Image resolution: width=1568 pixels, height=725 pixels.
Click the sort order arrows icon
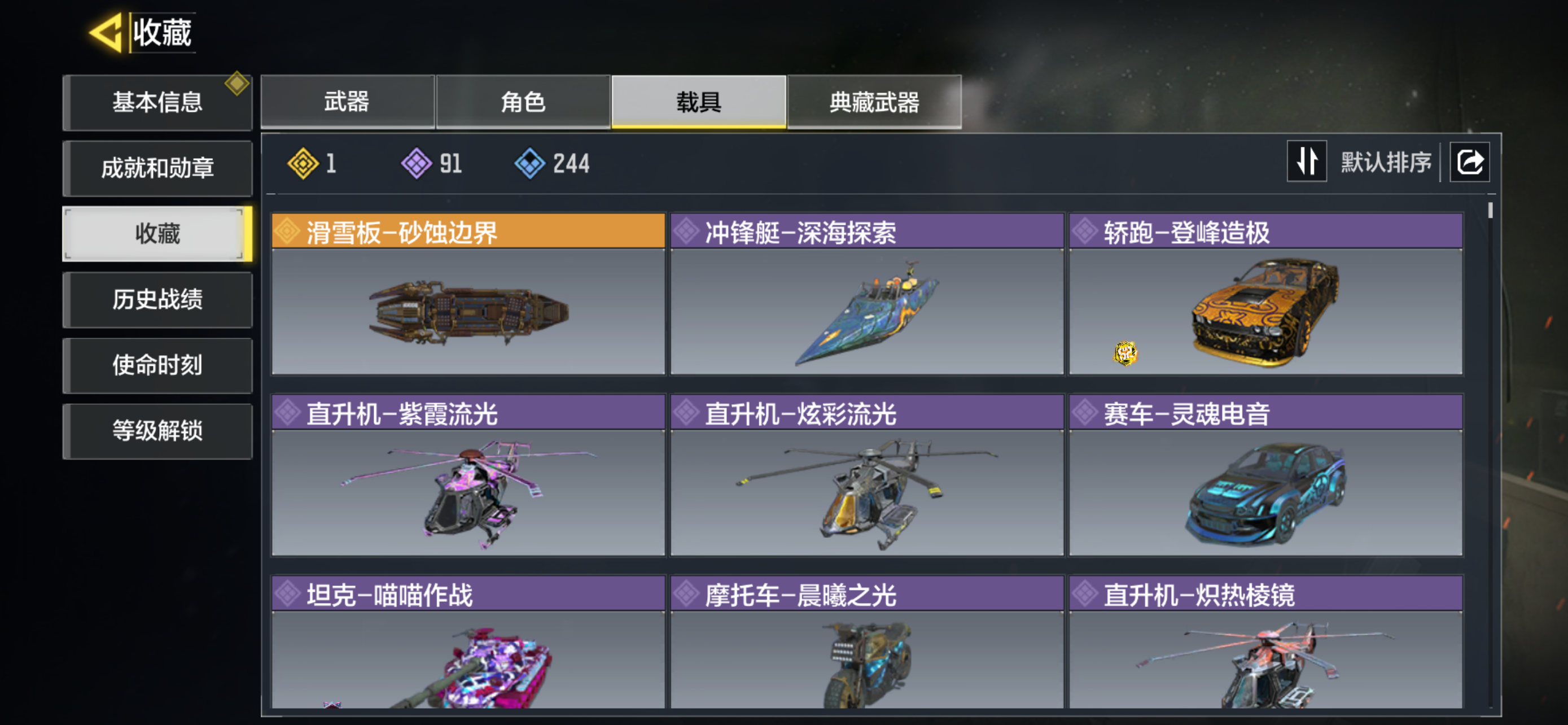point(1306,162)
